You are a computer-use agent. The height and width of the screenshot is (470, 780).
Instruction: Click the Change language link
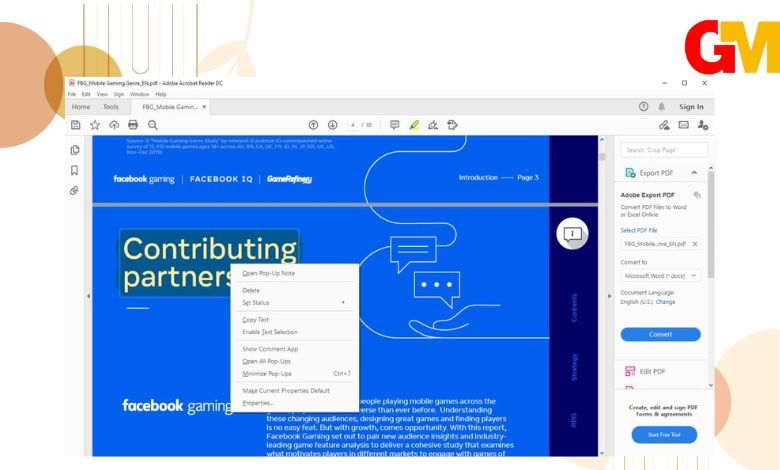(x=665, y=302)
